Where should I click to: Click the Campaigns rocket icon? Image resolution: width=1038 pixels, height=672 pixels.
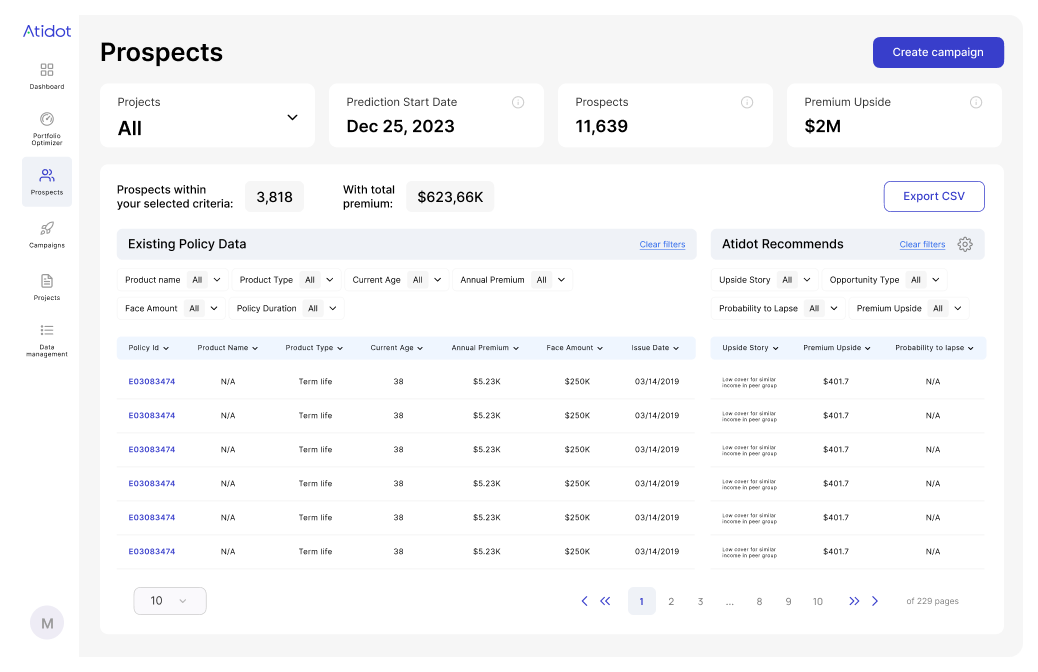point(47,228)
